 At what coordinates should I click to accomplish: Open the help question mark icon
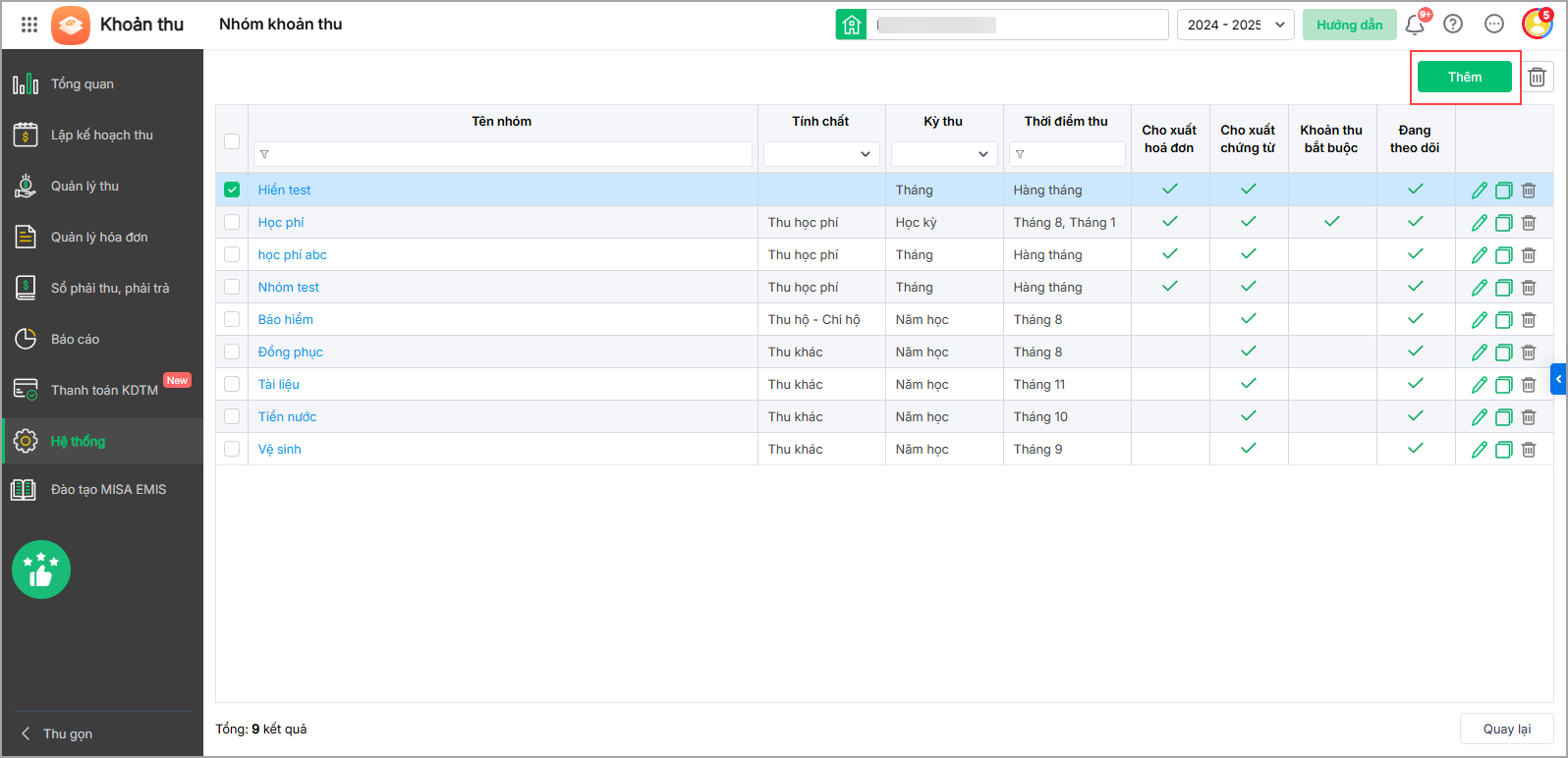[1453, 25]
